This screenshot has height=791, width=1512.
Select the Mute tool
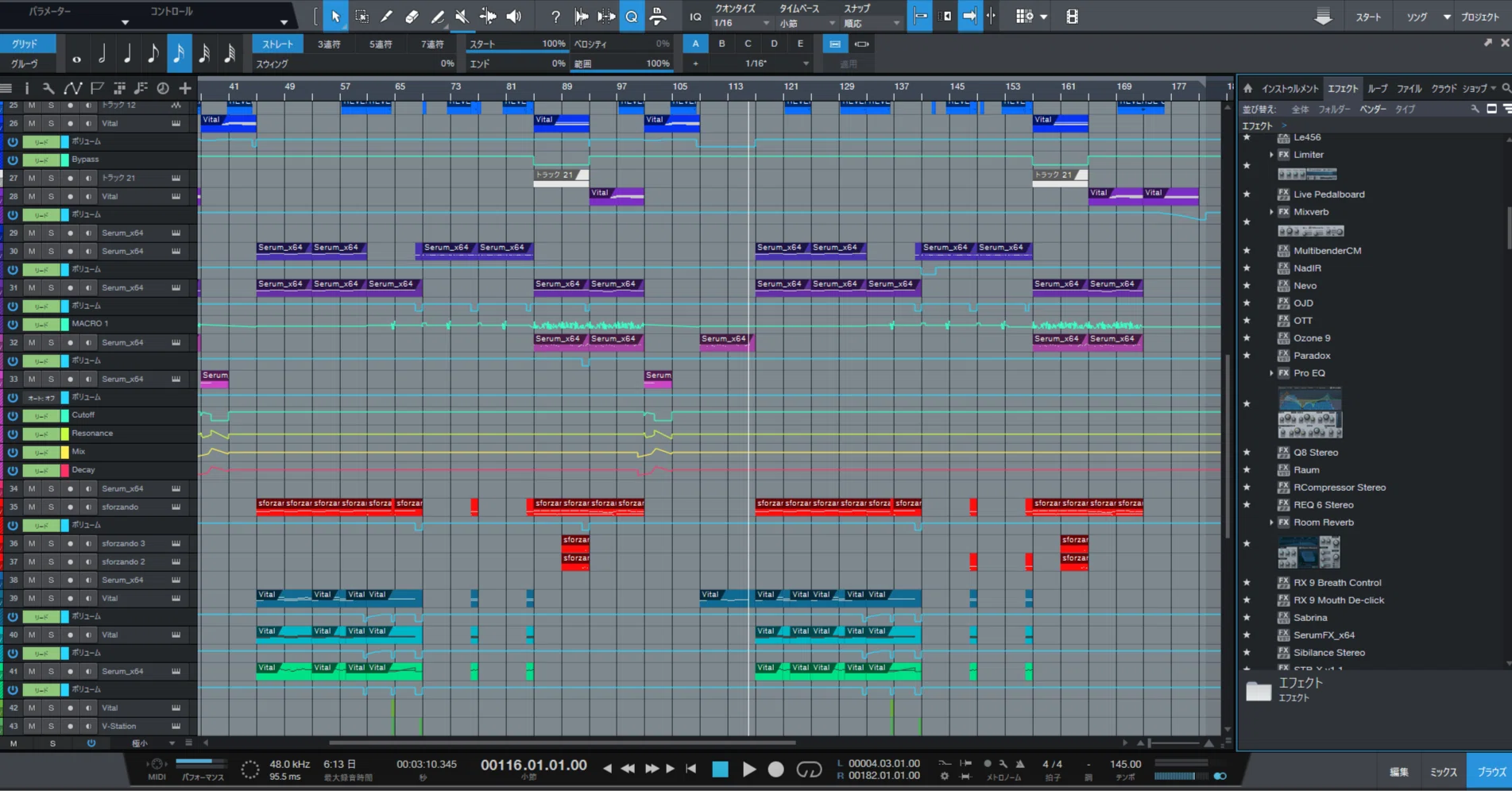tap(462, 17)
